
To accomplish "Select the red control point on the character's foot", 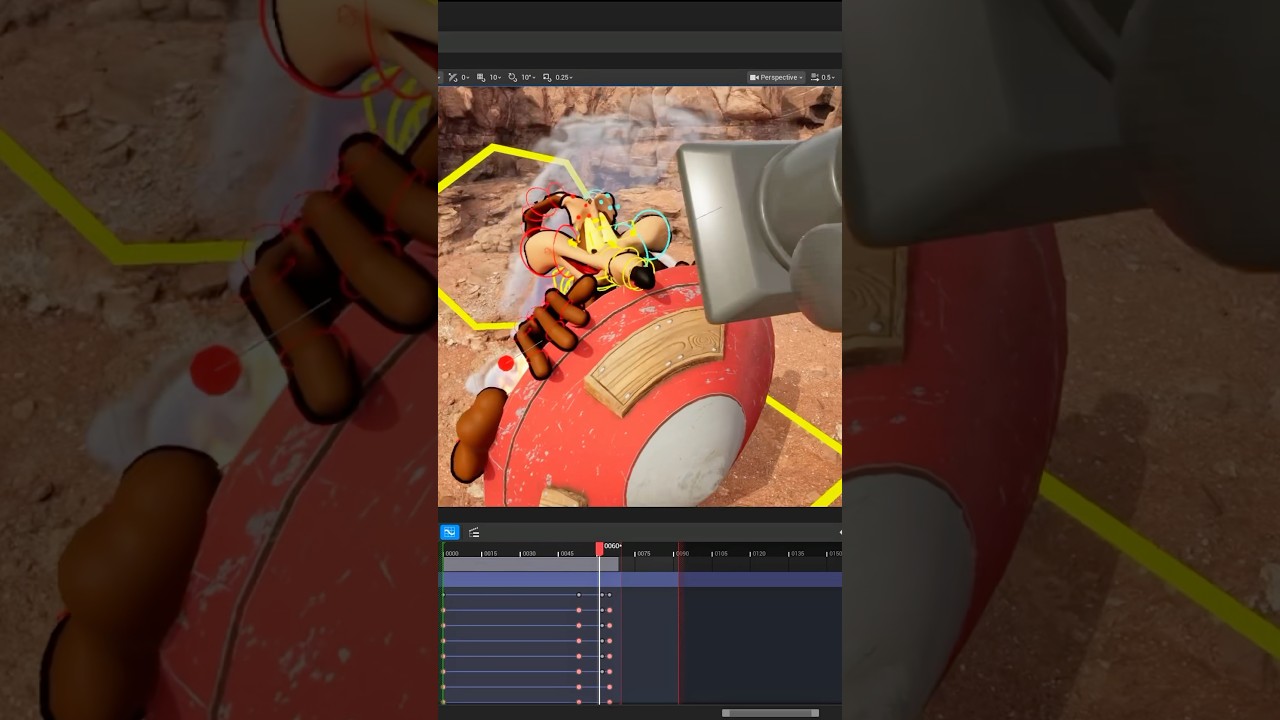I will 506,364.
